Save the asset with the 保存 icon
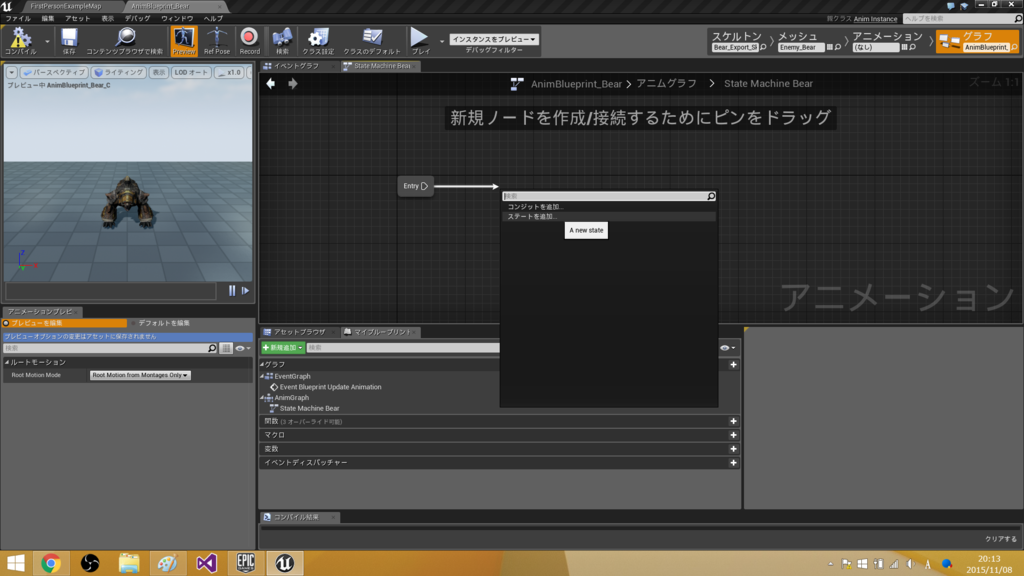This screenshot has height=576, width=1024. click(x=69, y=40)
